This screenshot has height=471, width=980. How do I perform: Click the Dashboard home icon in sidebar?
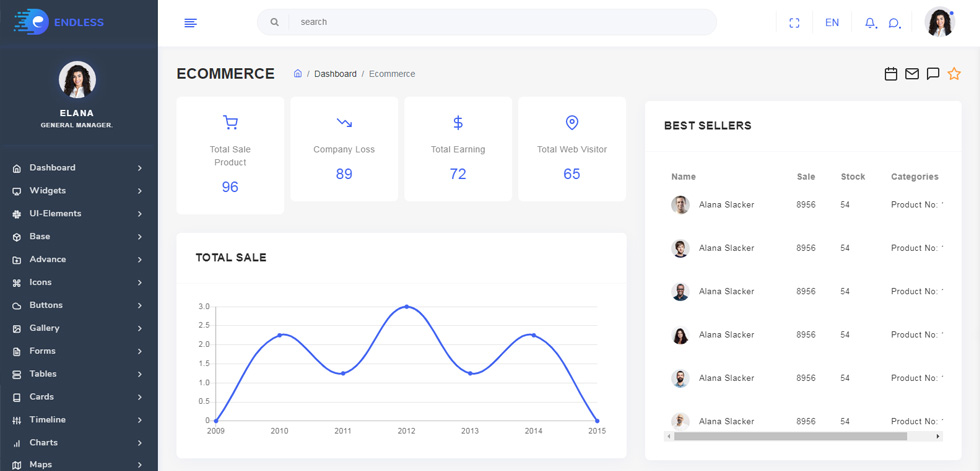[17, 168]
